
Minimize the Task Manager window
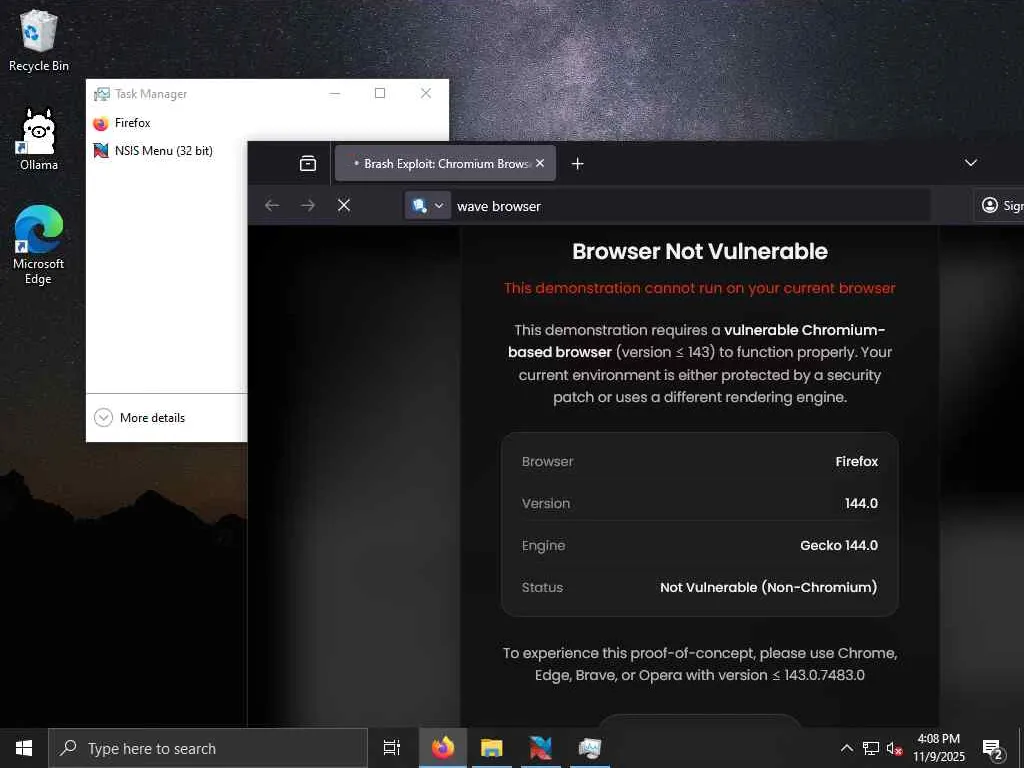pos(335,93)
